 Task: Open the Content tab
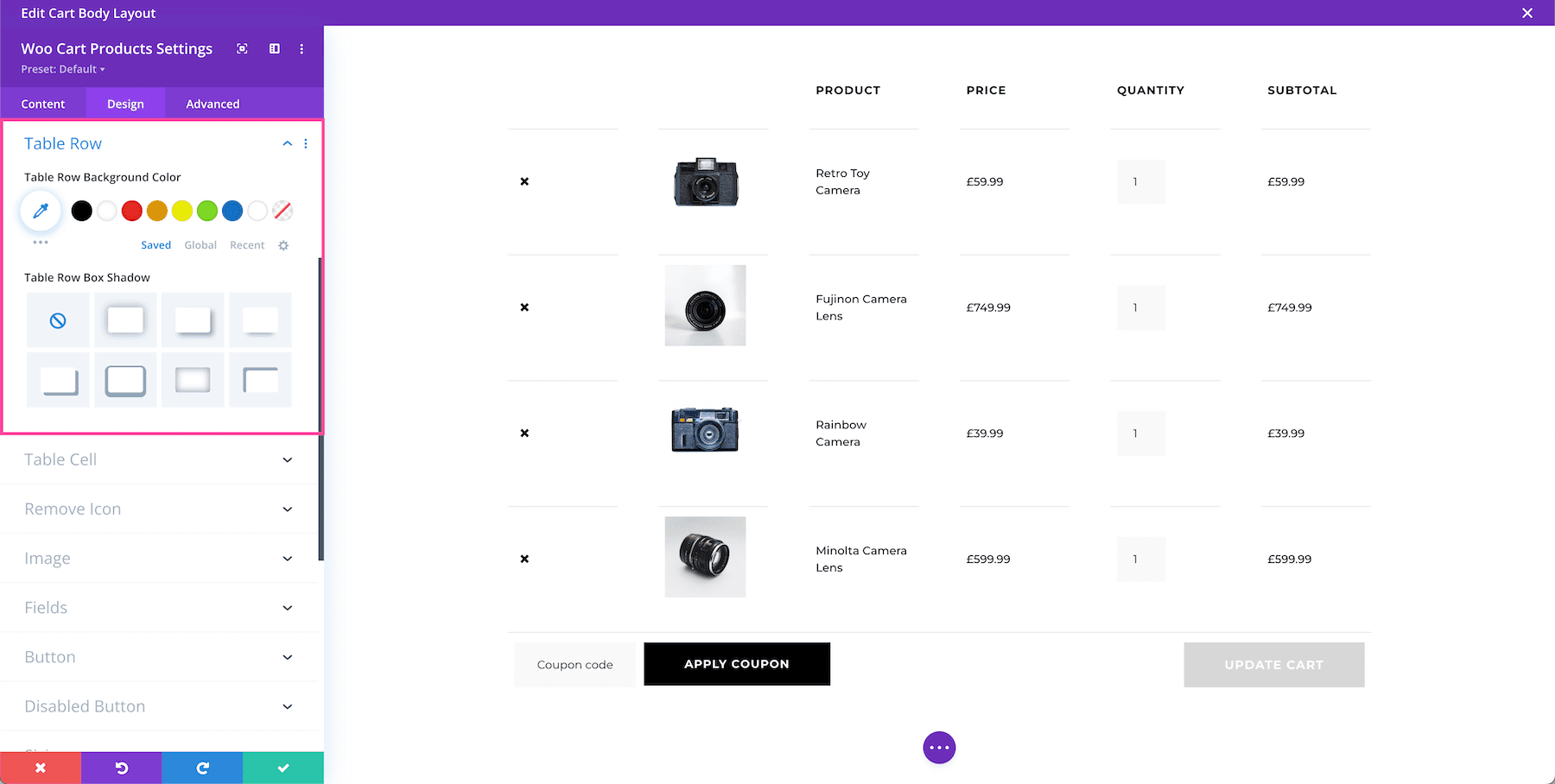44,104
